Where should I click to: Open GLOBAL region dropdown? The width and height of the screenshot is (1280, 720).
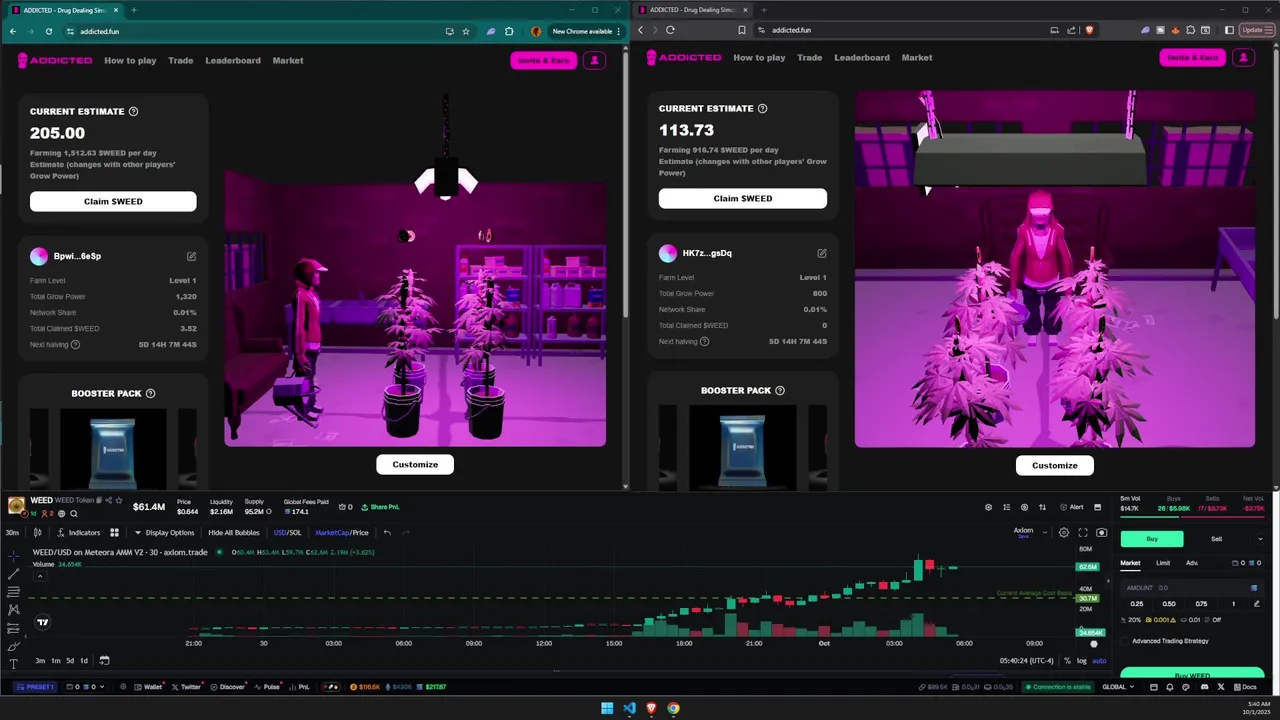1120,687
